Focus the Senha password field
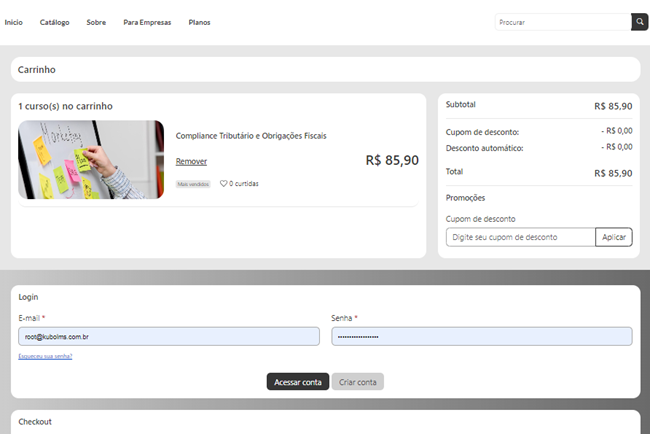This screenshot has width=650, height=434. click(x=481, y=337)
